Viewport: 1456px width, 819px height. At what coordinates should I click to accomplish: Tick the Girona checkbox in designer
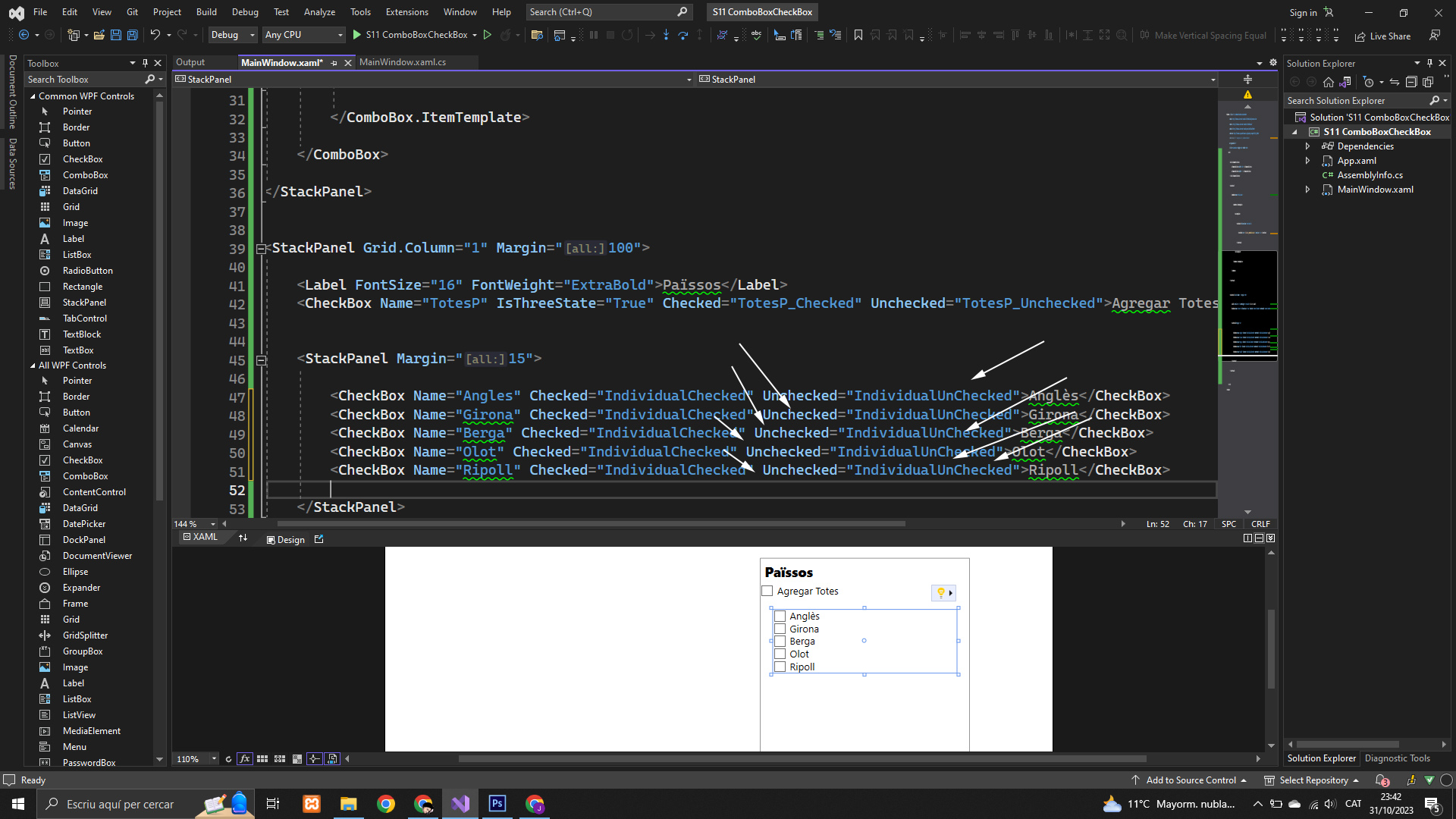(780, 629)
